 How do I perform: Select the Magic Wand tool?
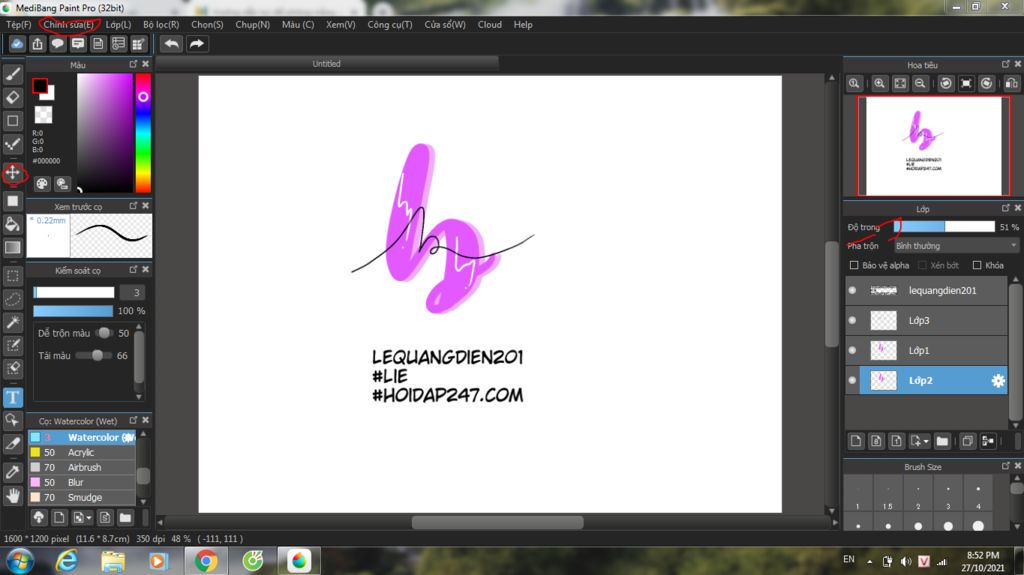point(12,322)
